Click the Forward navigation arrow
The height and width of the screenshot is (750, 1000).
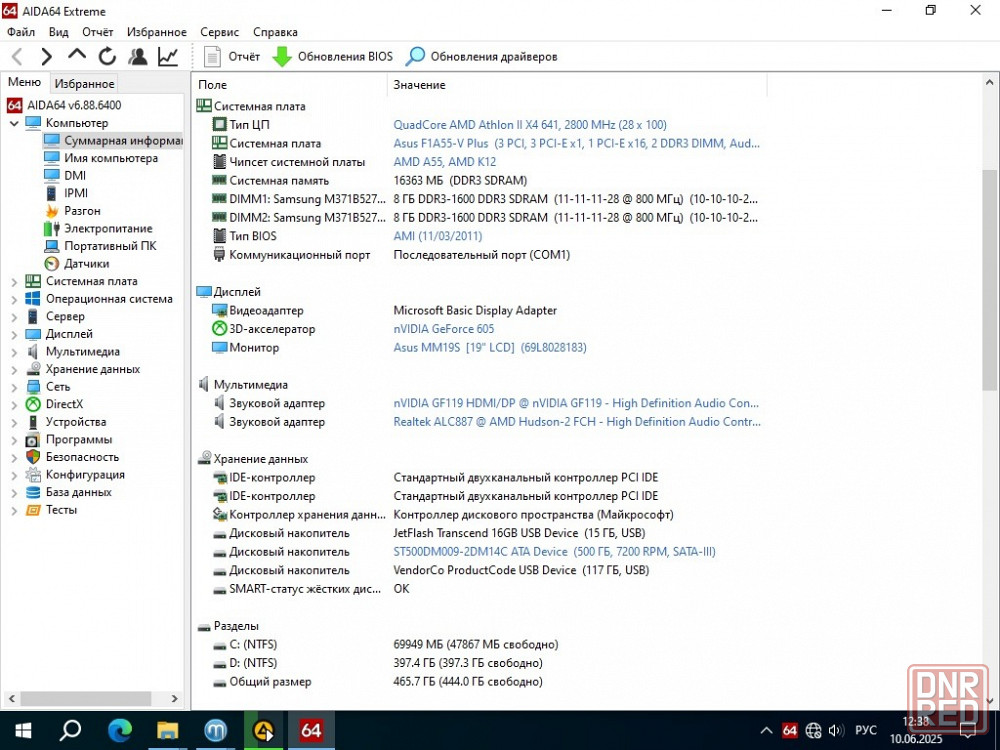coord(46,57)
